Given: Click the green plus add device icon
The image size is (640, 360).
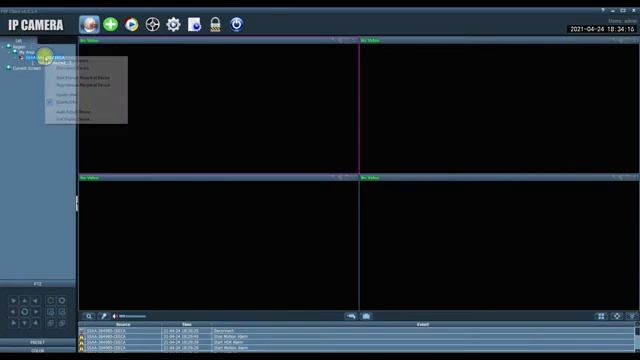Looking at the screenshot, I should 111,24.
